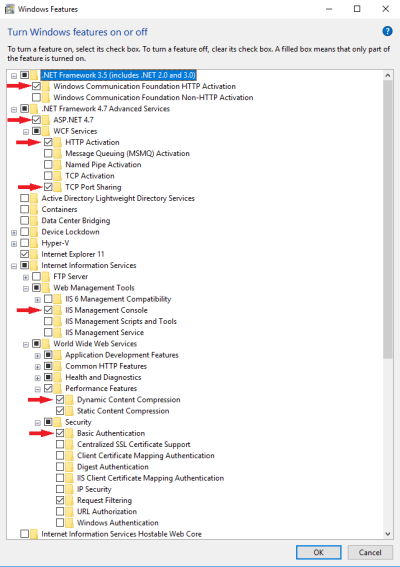Image resolution: width=400 pixels, height=567 pixels.
Task: Select the folder icon next to FTP Server
Action: [46, 277]
